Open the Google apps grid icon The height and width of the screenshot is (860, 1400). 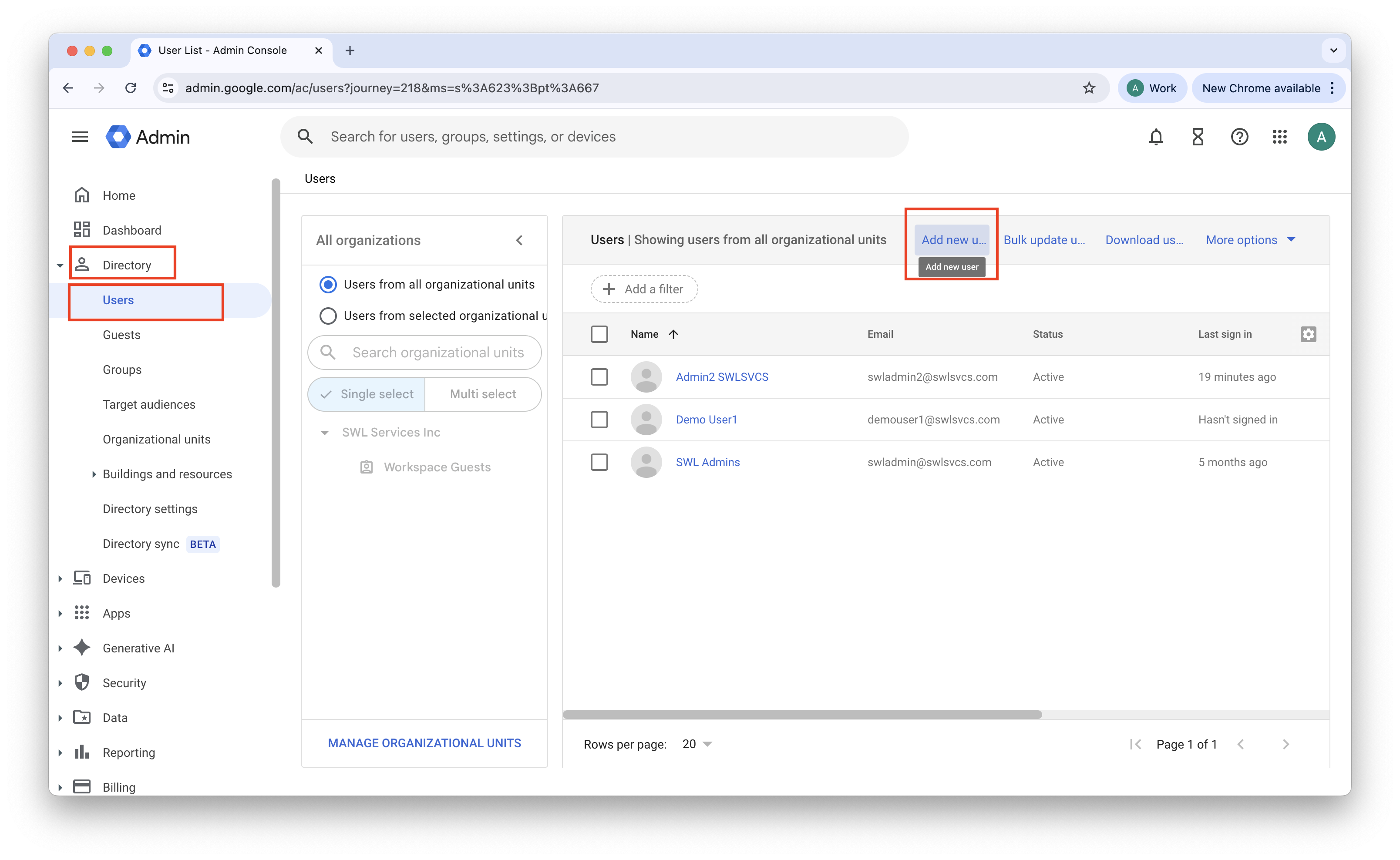(x=1279, y=137)
